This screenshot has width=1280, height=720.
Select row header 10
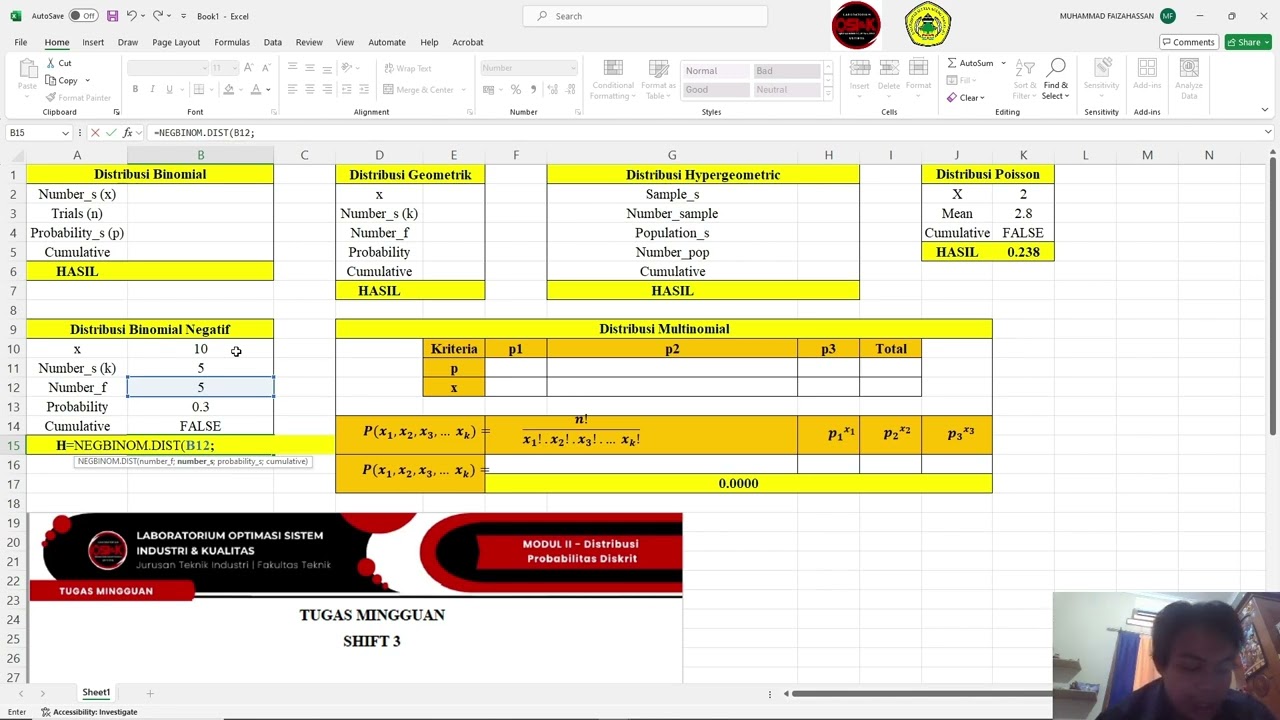pyautogui.click(x=14, y=349)
